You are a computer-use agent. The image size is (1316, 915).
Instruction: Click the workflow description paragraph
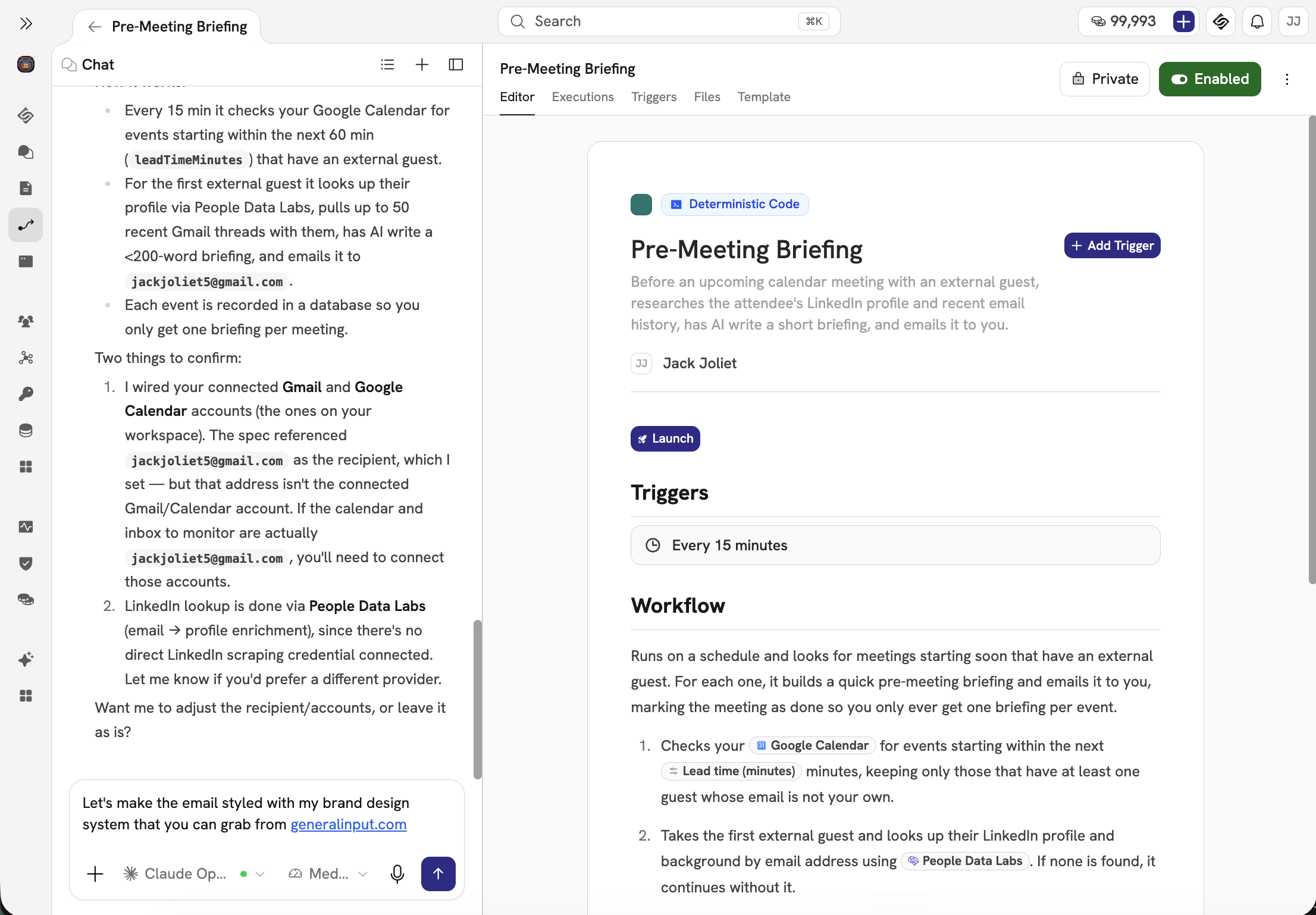[835, 303]
